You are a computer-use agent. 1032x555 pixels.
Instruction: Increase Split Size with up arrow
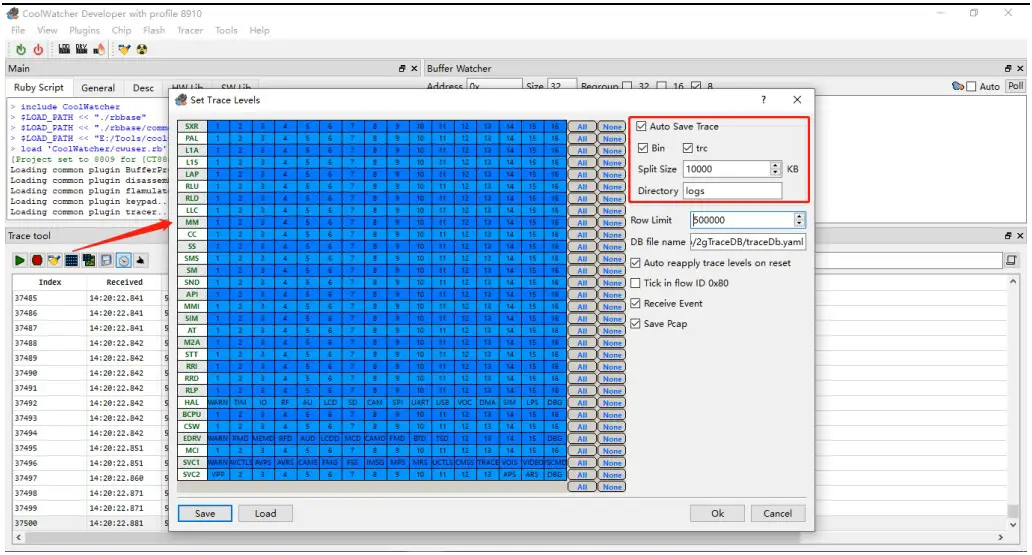pos(775,166)
